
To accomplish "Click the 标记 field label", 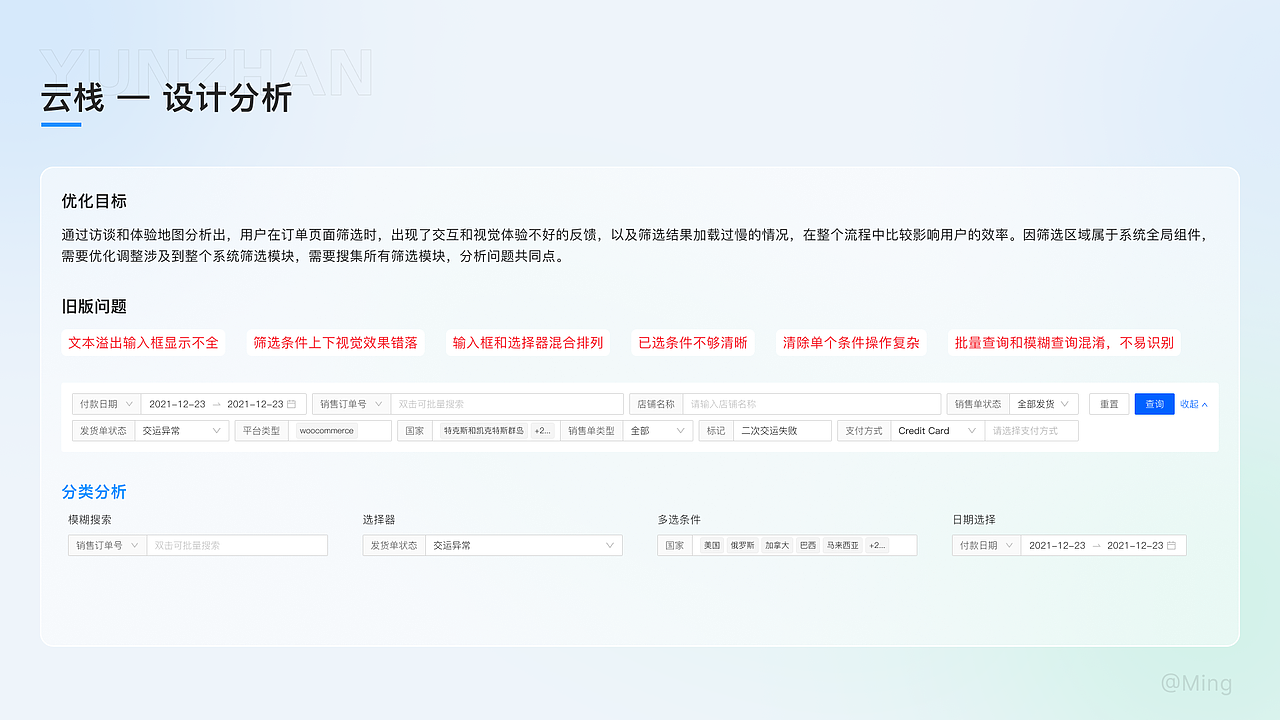I will 716,431.
